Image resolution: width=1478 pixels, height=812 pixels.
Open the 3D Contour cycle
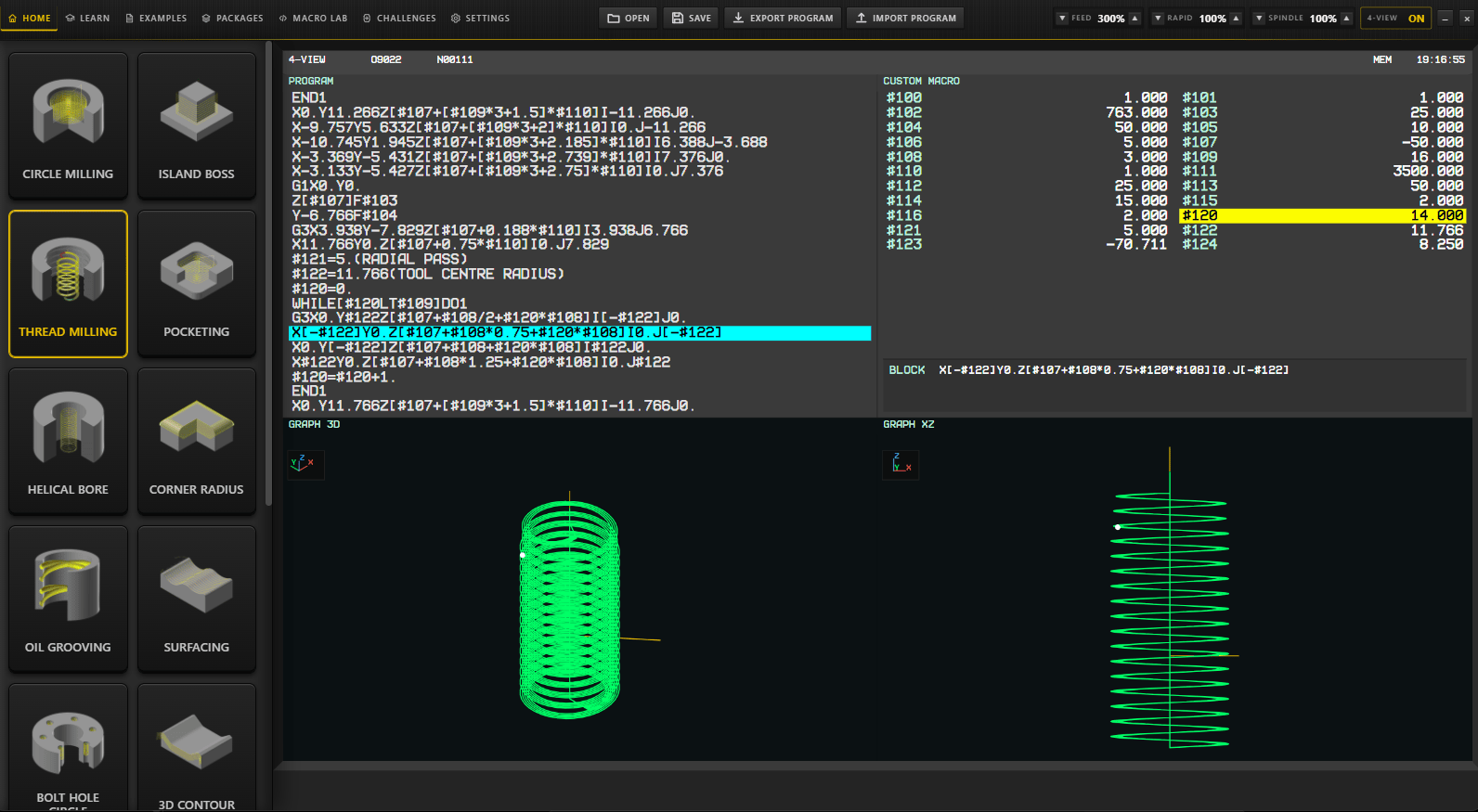click(x=197, y=747)
